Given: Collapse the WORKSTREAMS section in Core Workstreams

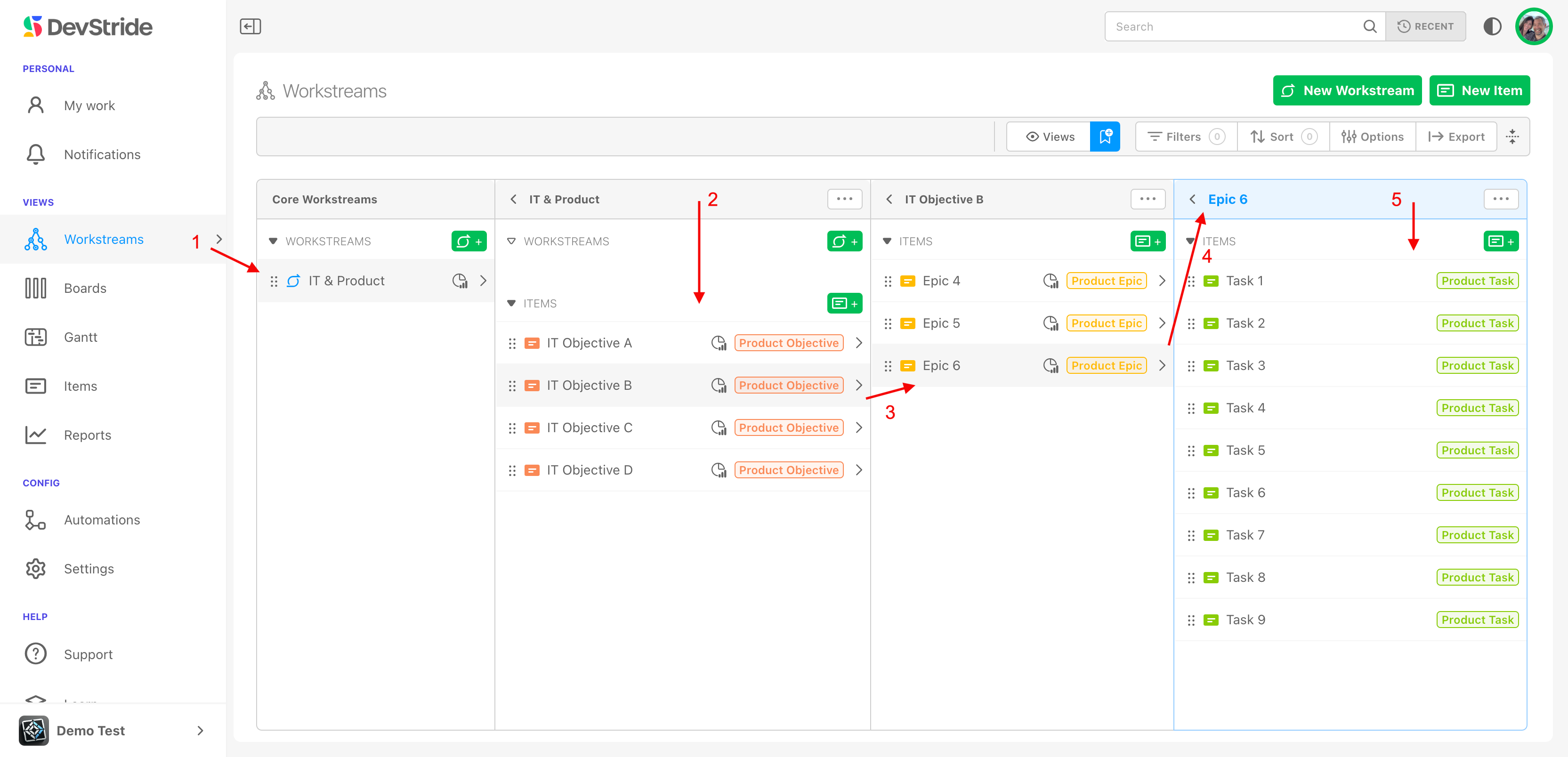Looking at the screenshot, I should pyautogui.click(x=273, y=242).
